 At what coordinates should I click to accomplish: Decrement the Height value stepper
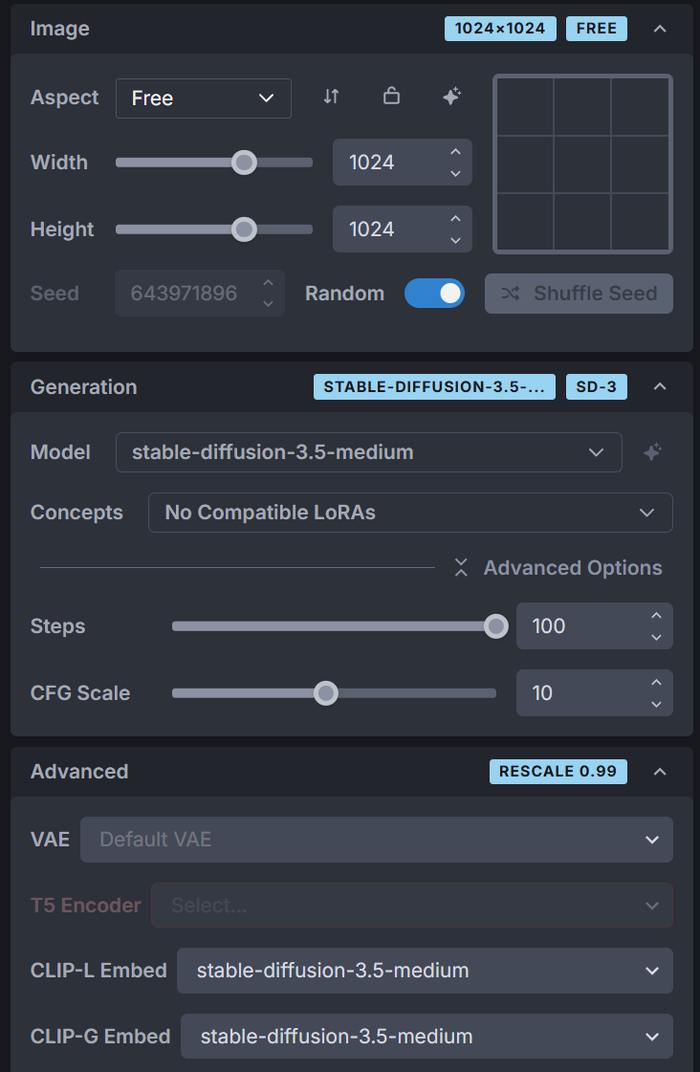click(x=456, y=240)
